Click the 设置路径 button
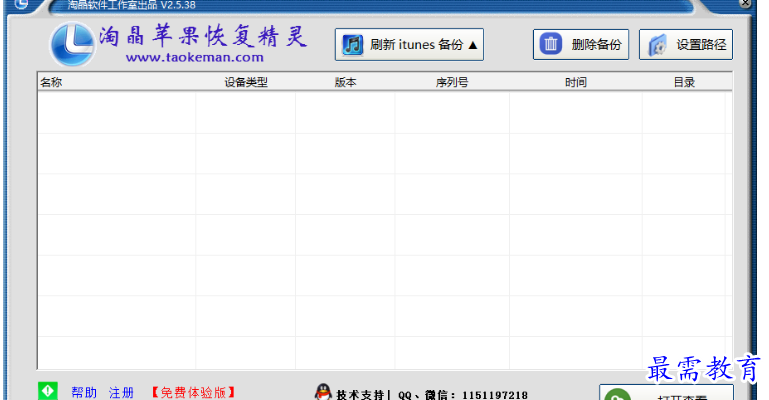Viewport: 769px width, 400px height. tap(686, 45)
